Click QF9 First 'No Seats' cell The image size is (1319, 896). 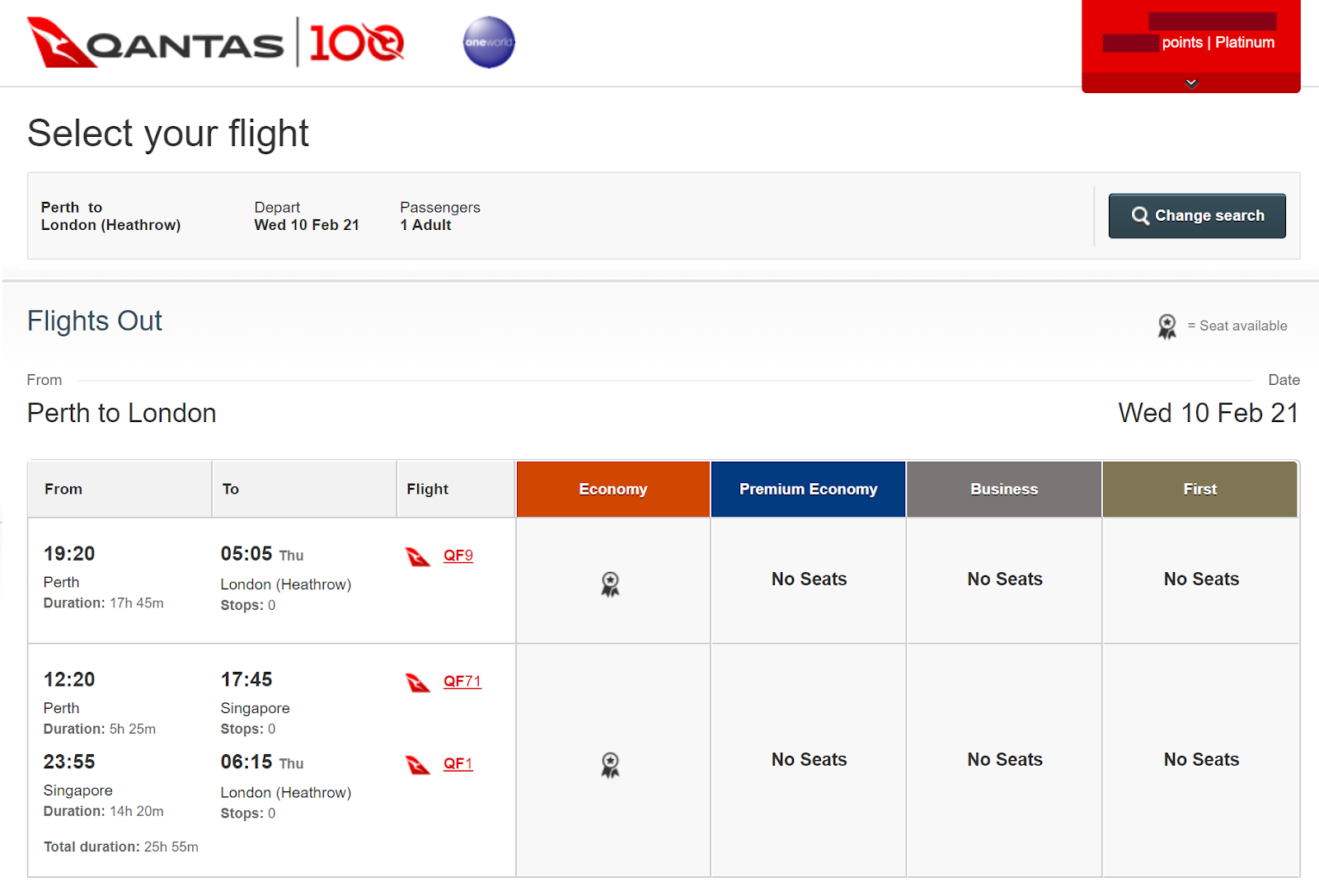pos(1201,579)
